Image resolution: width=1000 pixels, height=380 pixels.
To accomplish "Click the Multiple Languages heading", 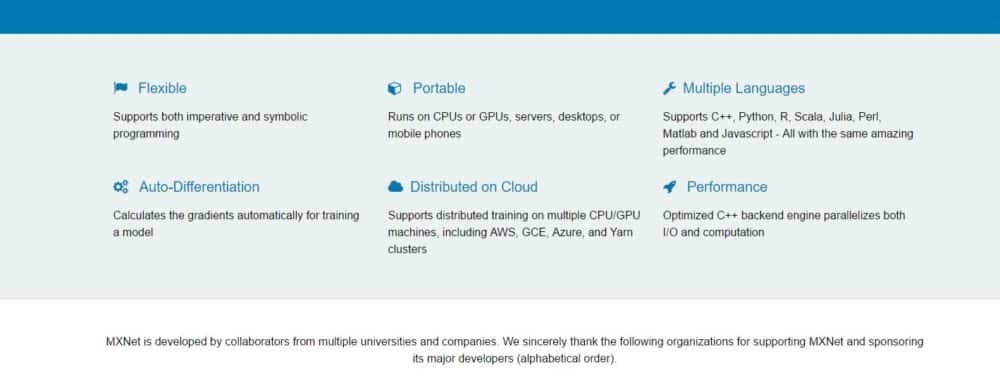I will 744,89.
